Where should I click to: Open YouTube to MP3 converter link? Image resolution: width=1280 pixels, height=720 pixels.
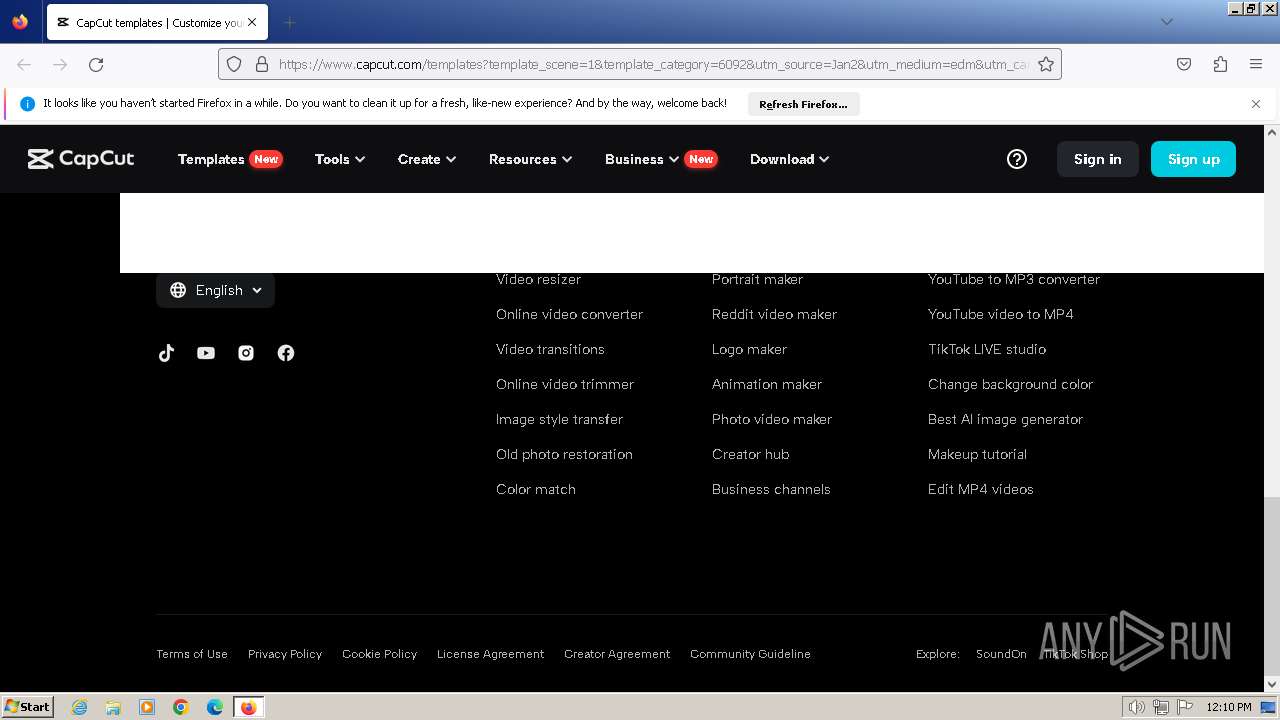(1014, 280)
